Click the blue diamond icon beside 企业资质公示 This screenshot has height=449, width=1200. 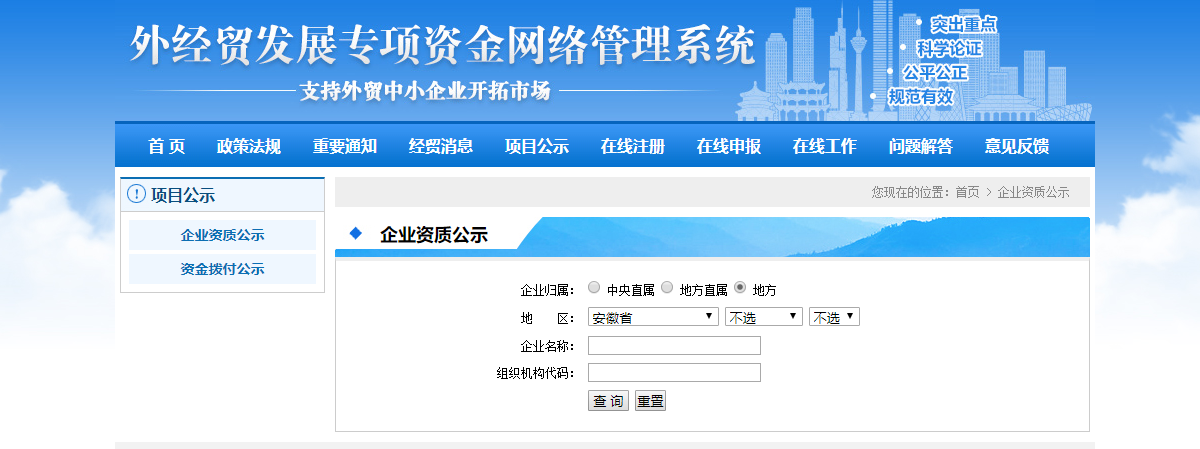click(355, 234)
